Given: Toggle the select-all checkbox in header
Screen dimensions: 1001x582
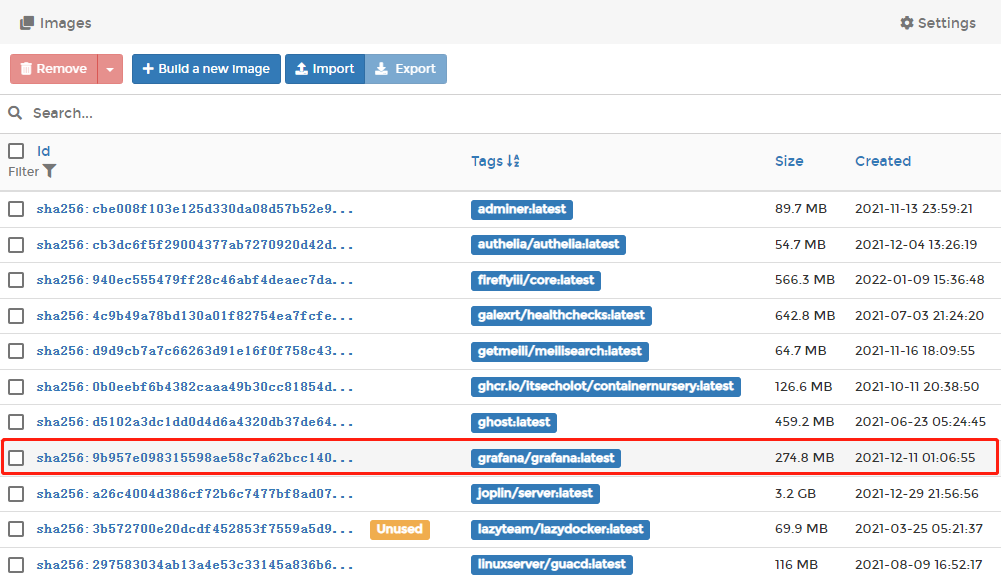Looking at the screenshot, I should click(x=16, y=151).
